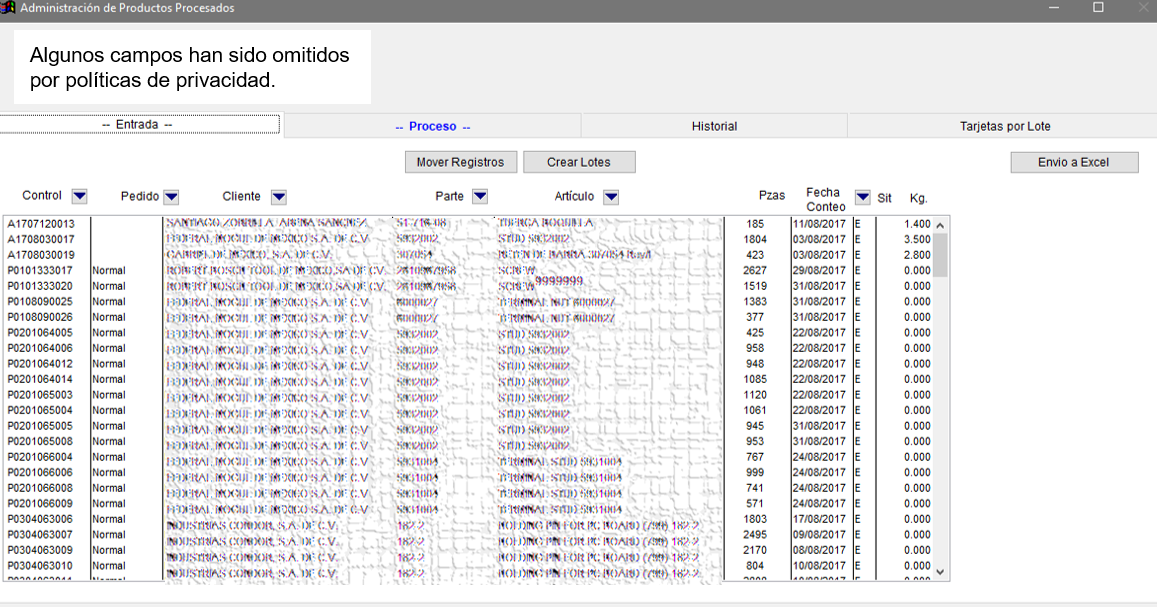Open the Historial tab

click(x=714, y=126)
